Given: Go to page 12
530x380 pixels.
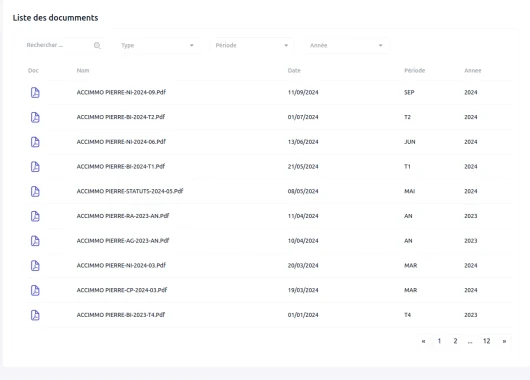Looking at the screenshot, I should click(x=486, y=341).
